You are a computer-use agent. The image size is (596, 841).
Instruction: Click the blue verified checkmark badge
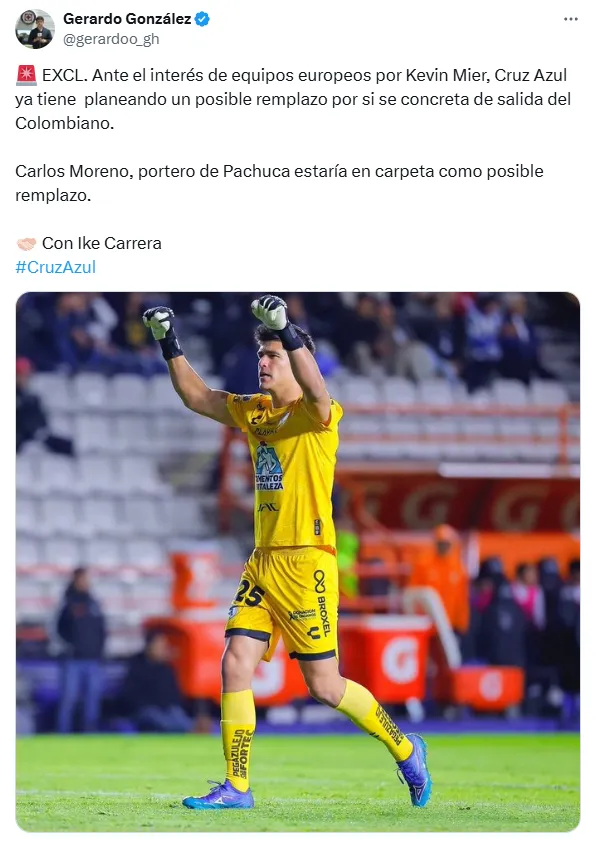pos(202,19)
